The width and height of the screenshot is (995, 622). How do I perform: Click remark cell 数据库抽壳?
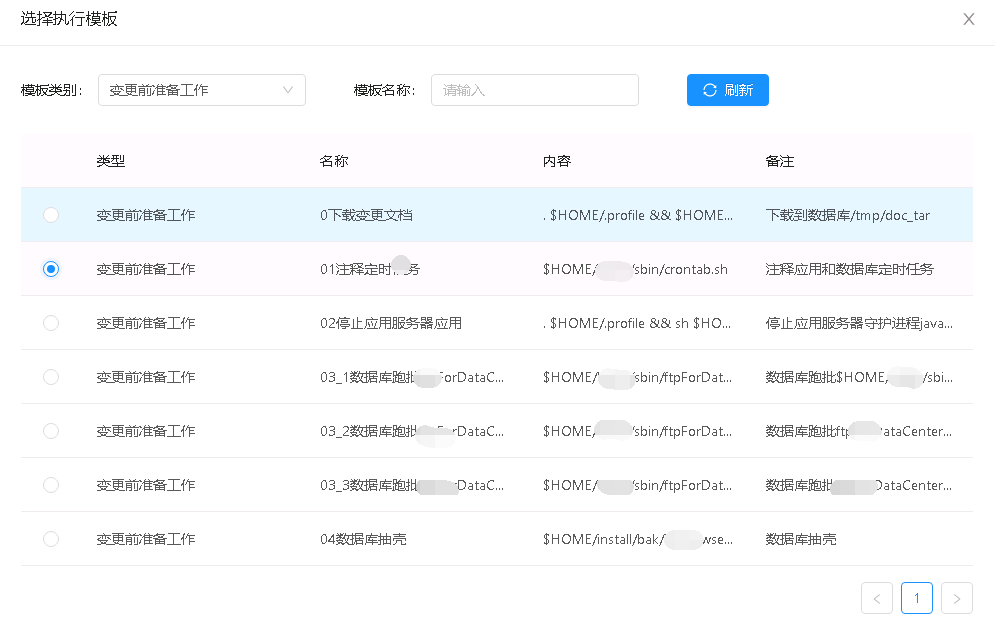pyautogui.click(x=801, y=539)
